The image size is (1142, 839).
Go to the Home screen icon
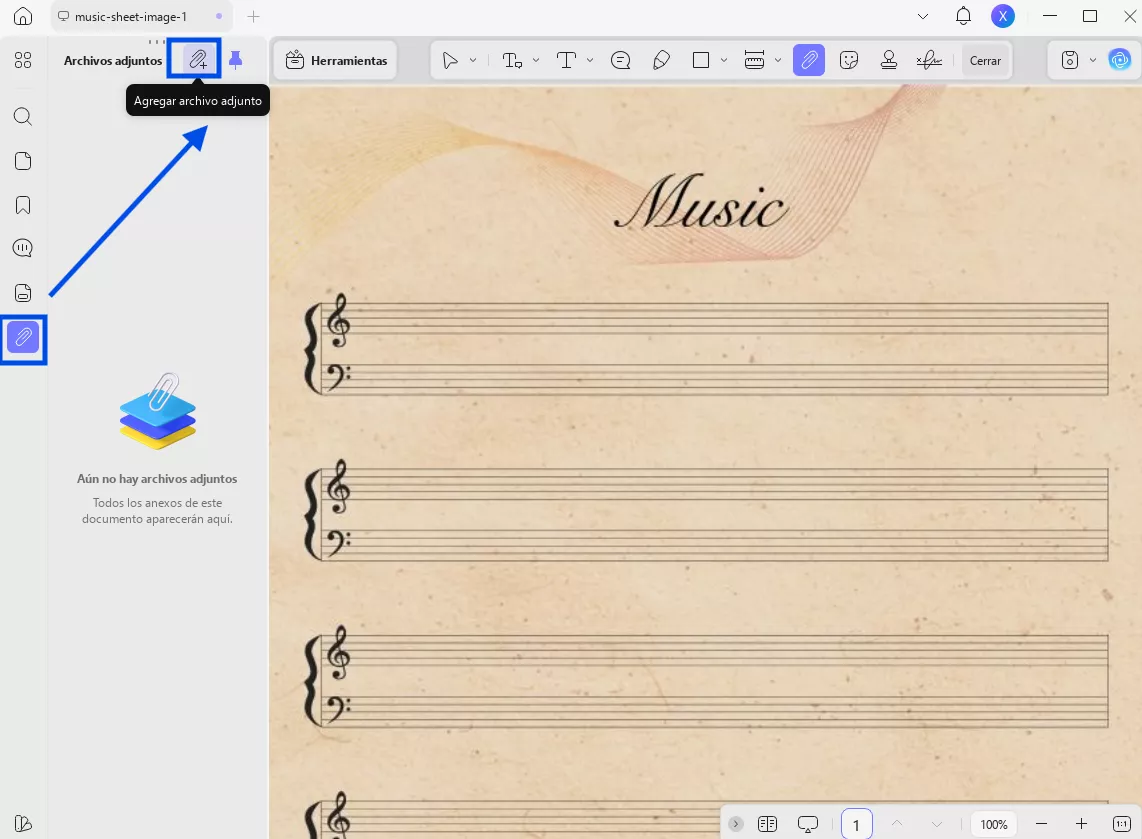pyautogui.click(x=23, y=16)
